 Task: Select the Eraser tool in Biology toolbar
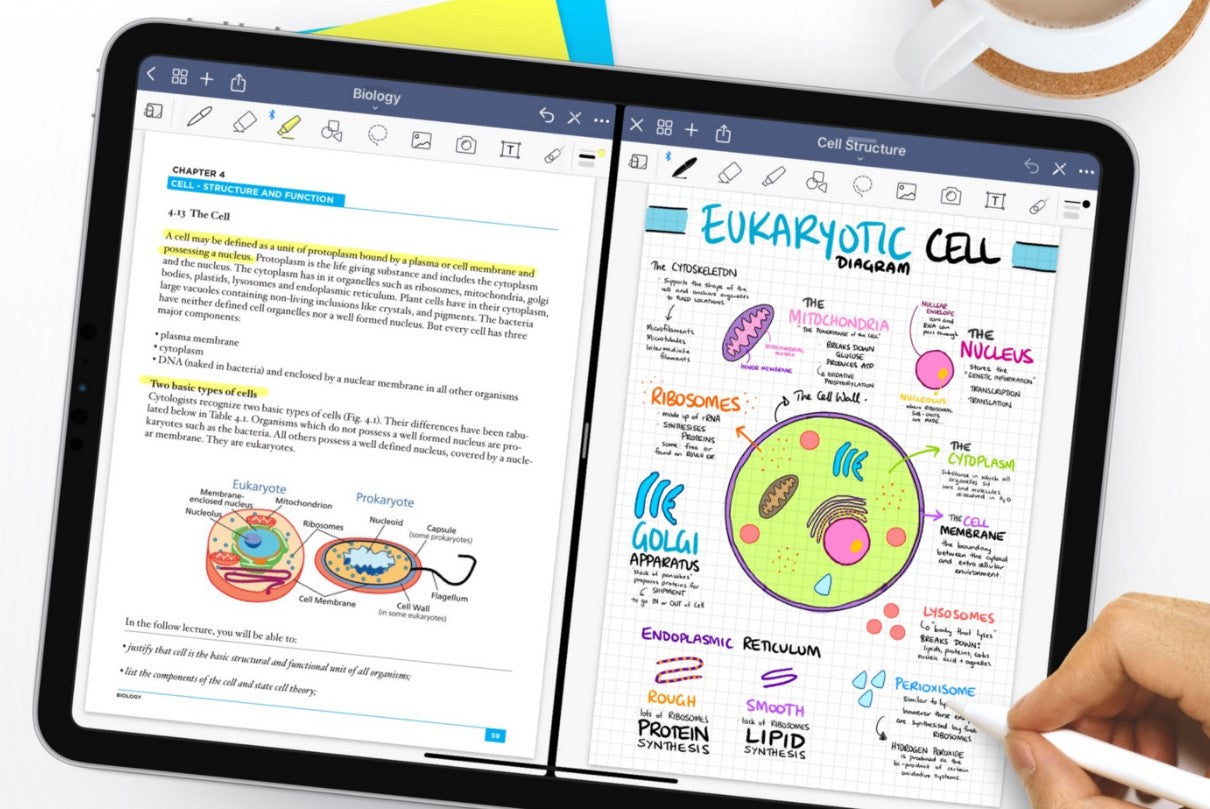(244, 121)
